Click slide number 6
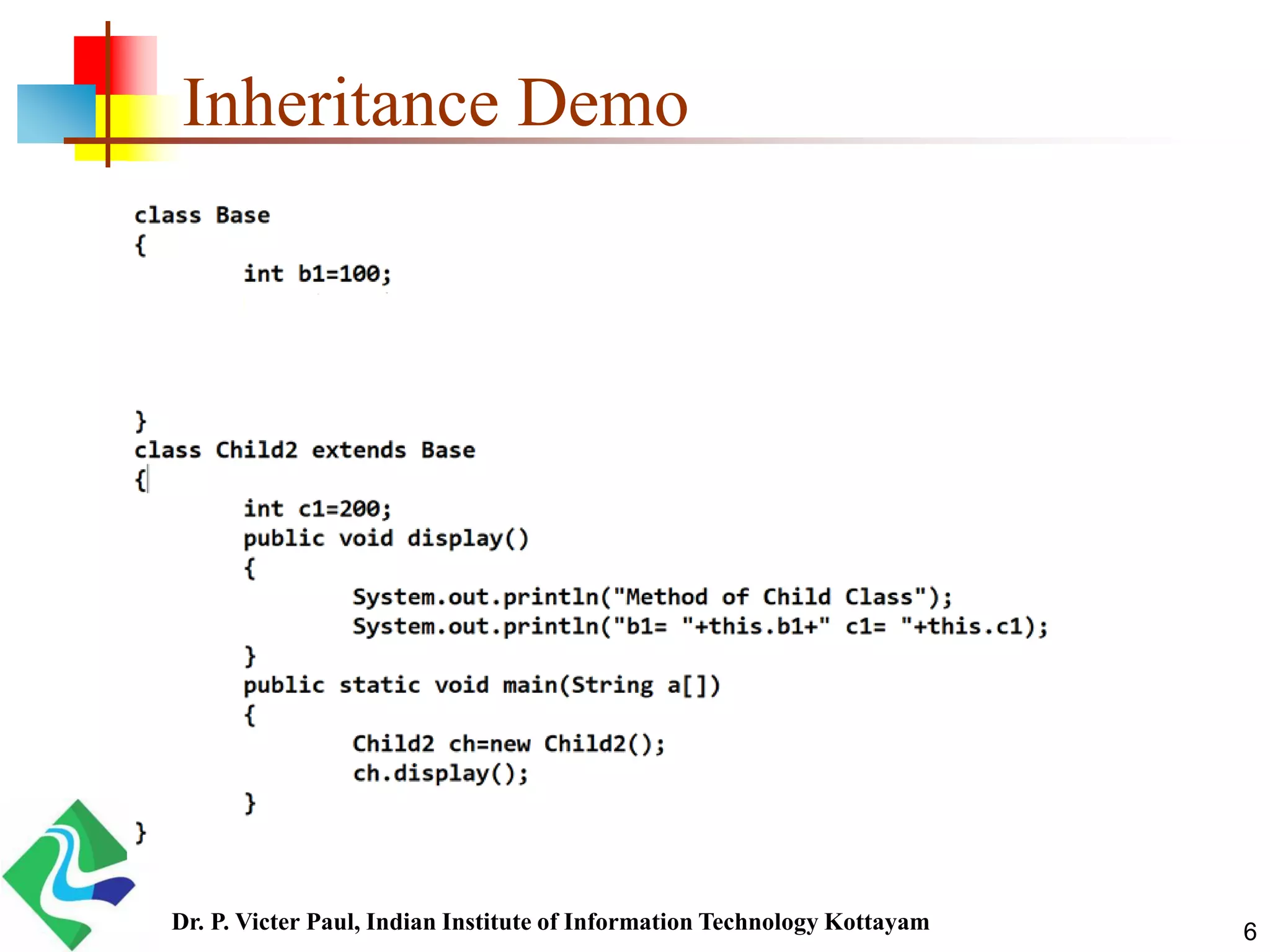This screenshot has height=952, width=1270. click(x=1250, y=932)
